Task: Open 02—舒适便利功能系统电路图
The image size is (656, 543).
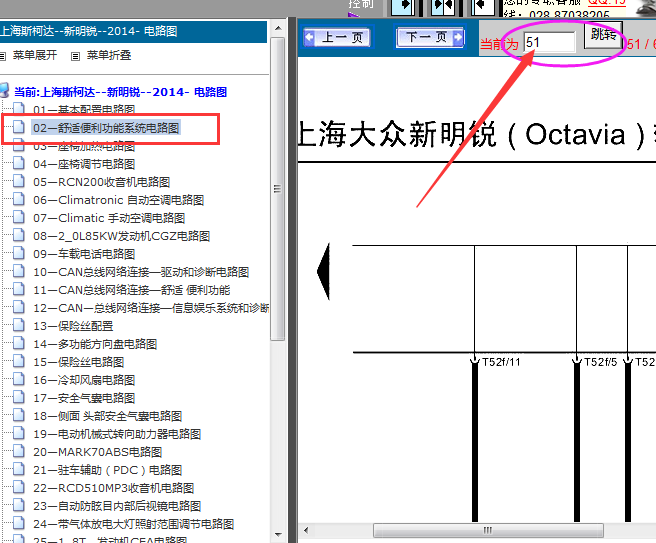Action: [x=106, y=128]
